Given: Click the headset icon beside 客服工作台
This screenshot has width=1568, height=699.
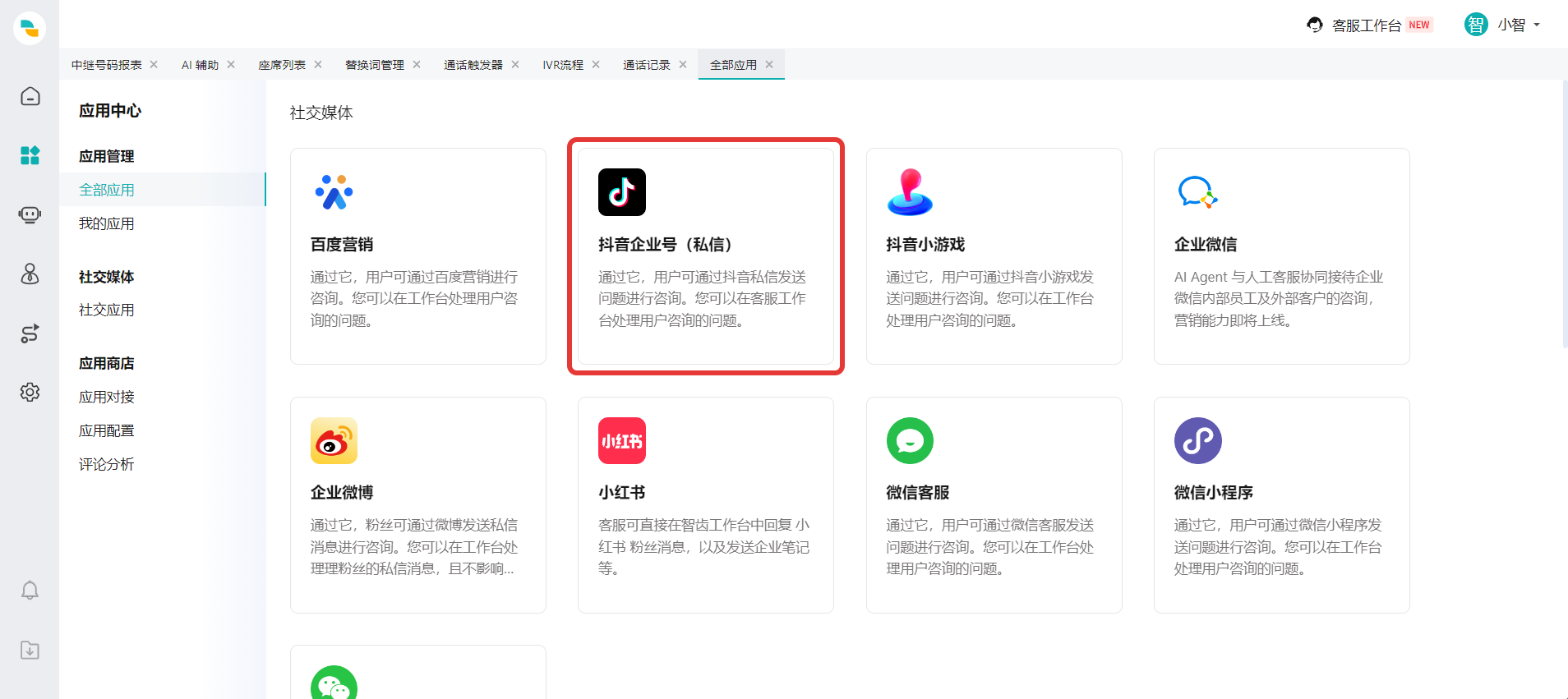Looking at the screenshot, I should pyautogui.click(x=1315, y=25).
